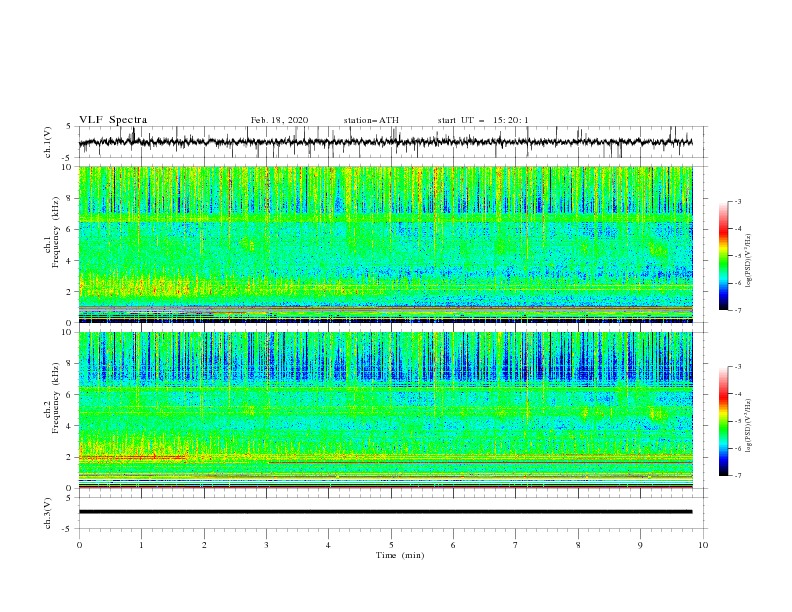Viewport: 792px width, 612px height.
Task: Select the "Feb. 18, 2020" date text
Action: pos(279,120)
